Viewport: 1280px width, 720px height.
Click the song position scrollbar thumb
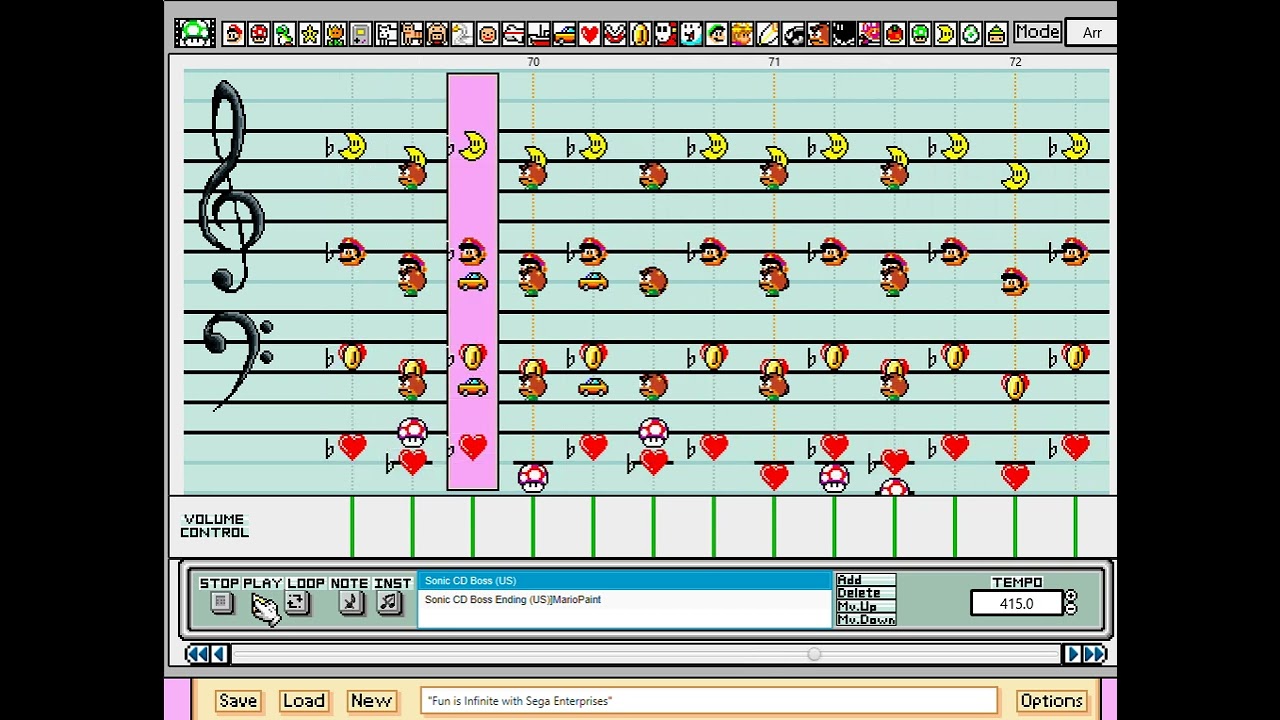pyautogui.click(x=814, y=654)
